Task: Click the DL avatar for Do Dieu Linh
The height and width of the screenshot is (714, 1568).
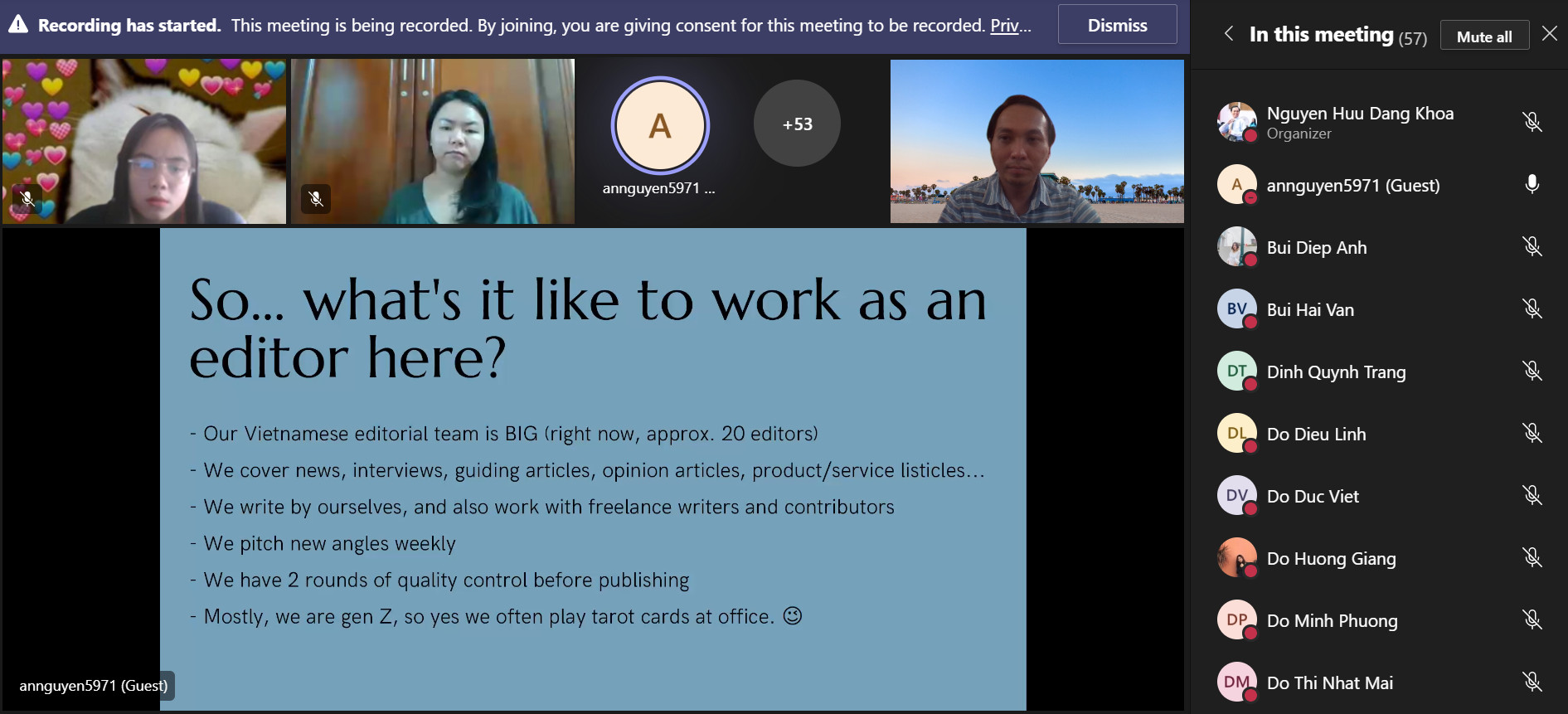Action: coord(1236,433)
